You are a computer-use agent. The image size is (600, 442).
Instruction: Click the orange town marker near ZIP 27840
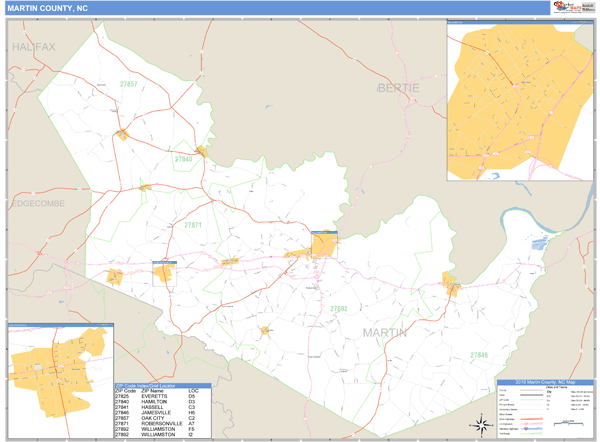[201, 151]
